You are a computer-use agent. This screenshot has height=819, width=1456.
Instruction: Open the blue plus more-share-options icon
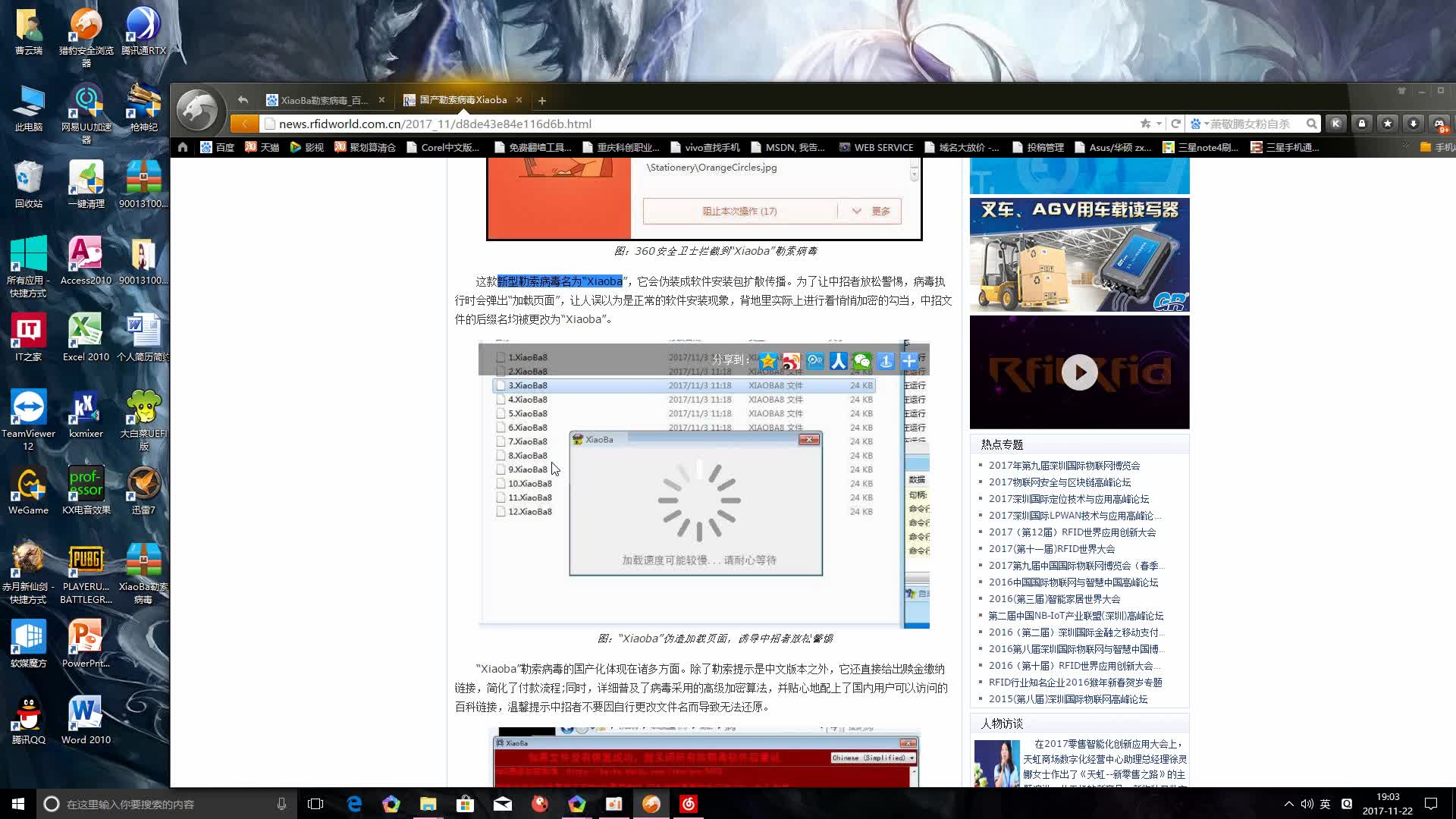click(x=909, y=361)
